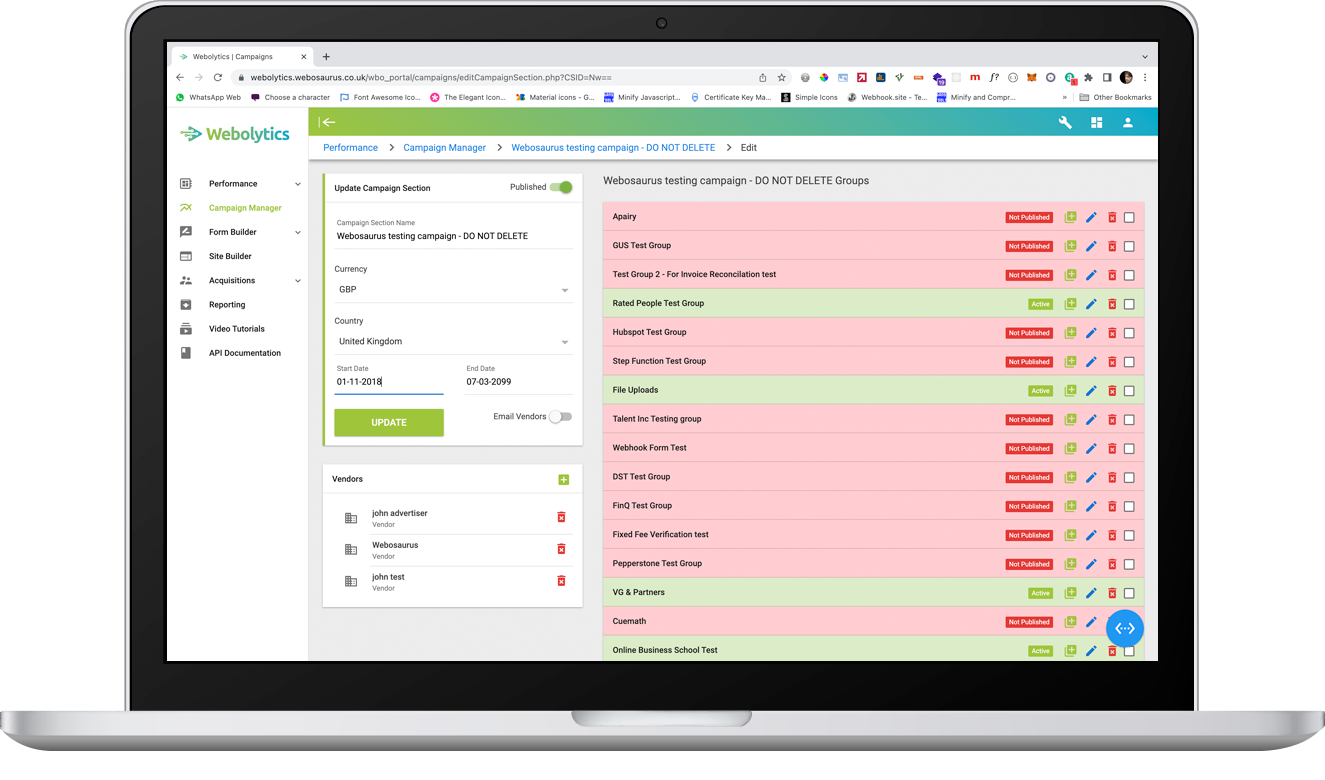Click the wrench settings icon in header

click(1065, 122)
